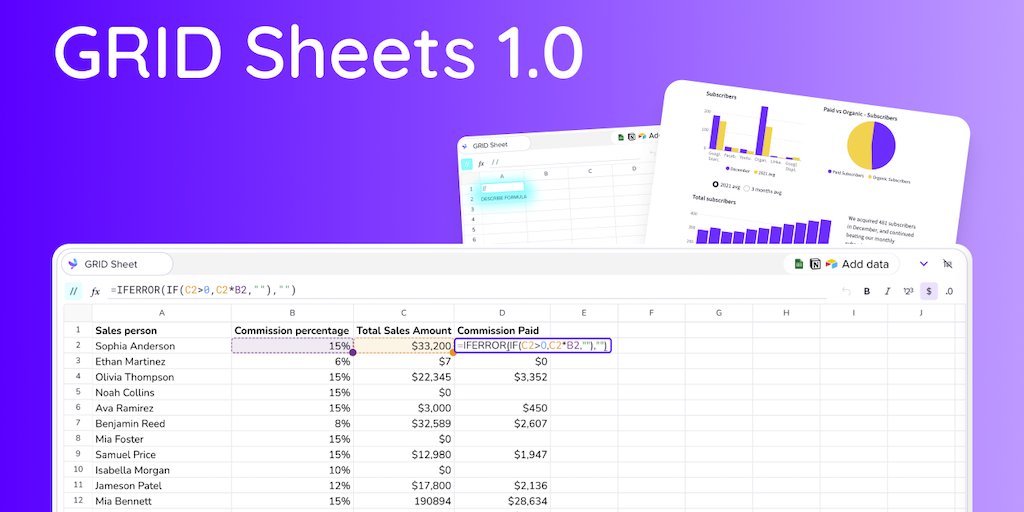Click the $33,200 total sales cell
The image size is (1024, 512).
(x=404, y=346)
